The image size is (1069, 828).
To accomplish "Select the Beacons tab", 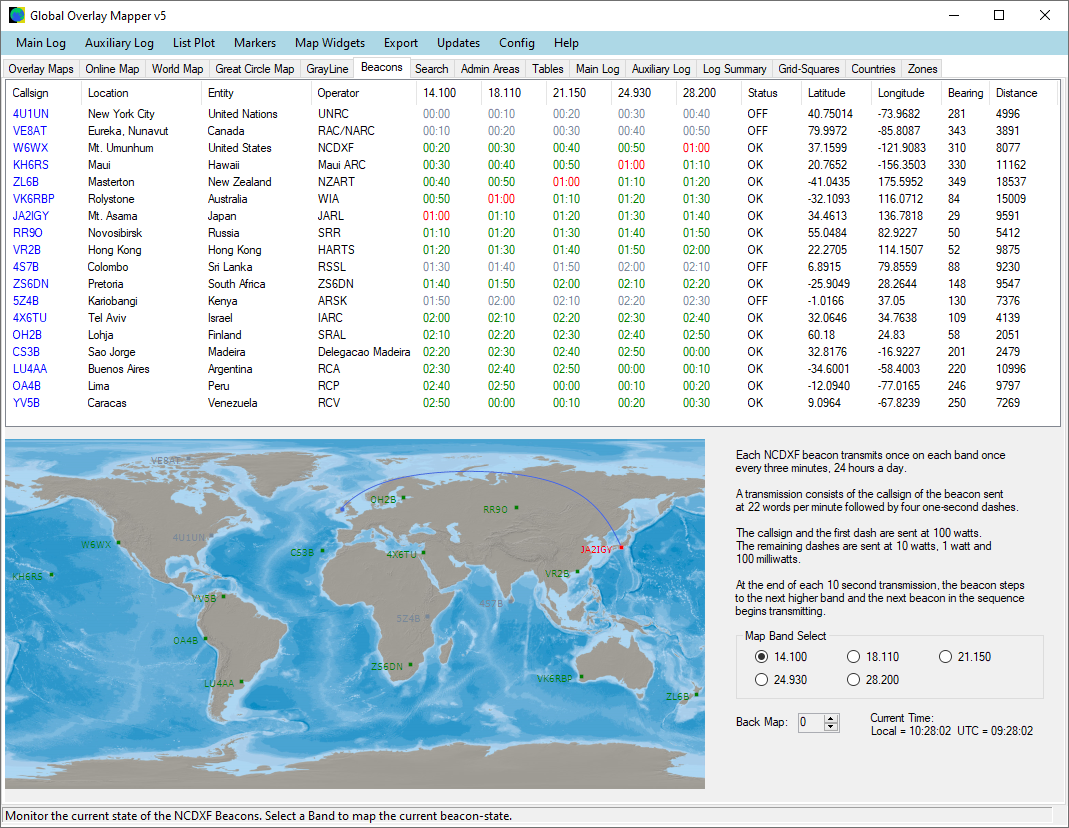I will pos(382,67).
